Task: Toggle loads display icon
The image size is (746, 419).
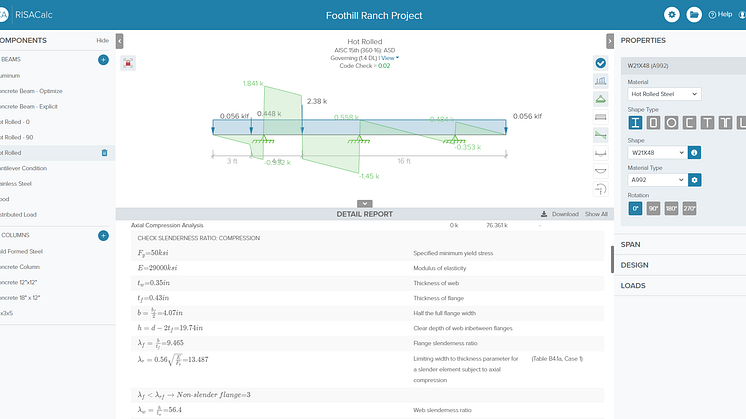Action: 600,81
